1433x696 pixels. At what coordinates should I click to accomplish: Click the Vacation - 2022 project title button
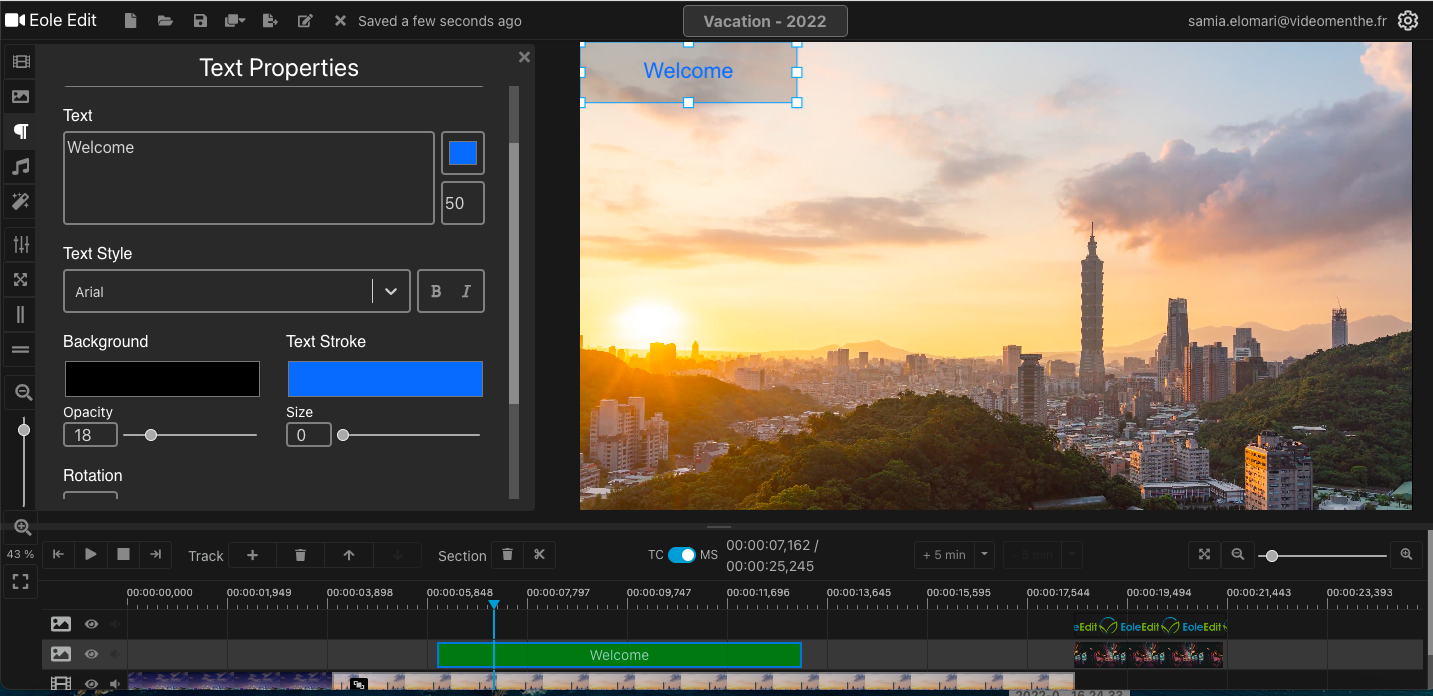coord(765,21)
